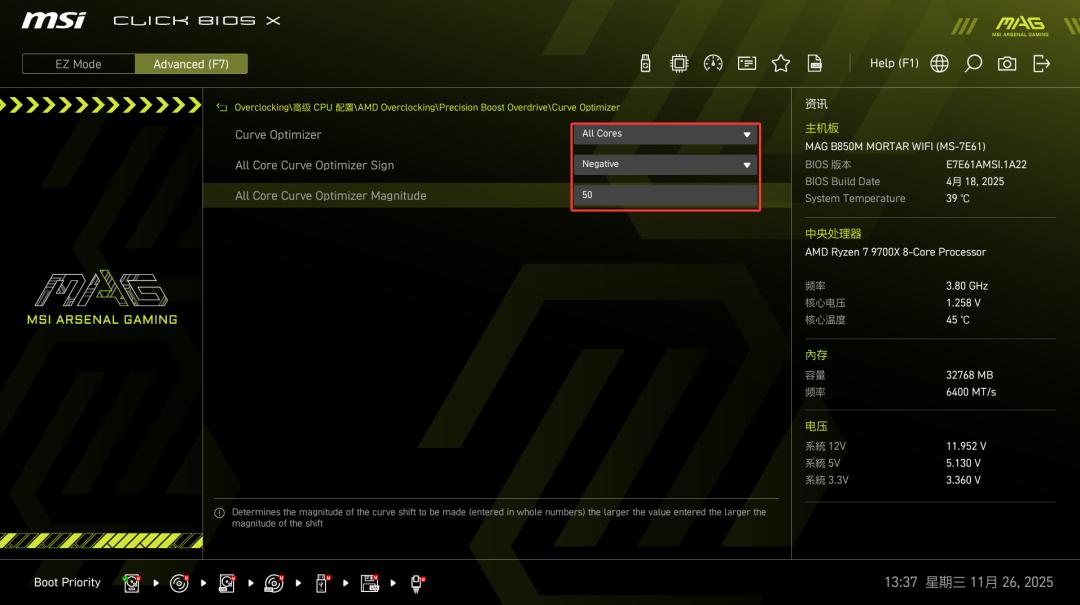Select the USB hard disk boot device
The width and height of the screenshot is (1080, 605).
227,583
